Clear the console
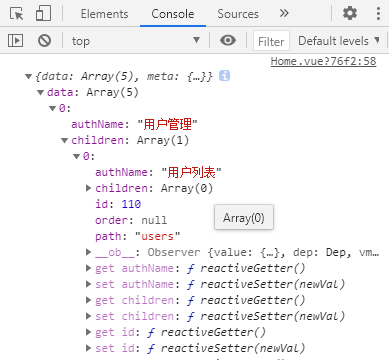 pyautogui.click(x=44, y=41)
